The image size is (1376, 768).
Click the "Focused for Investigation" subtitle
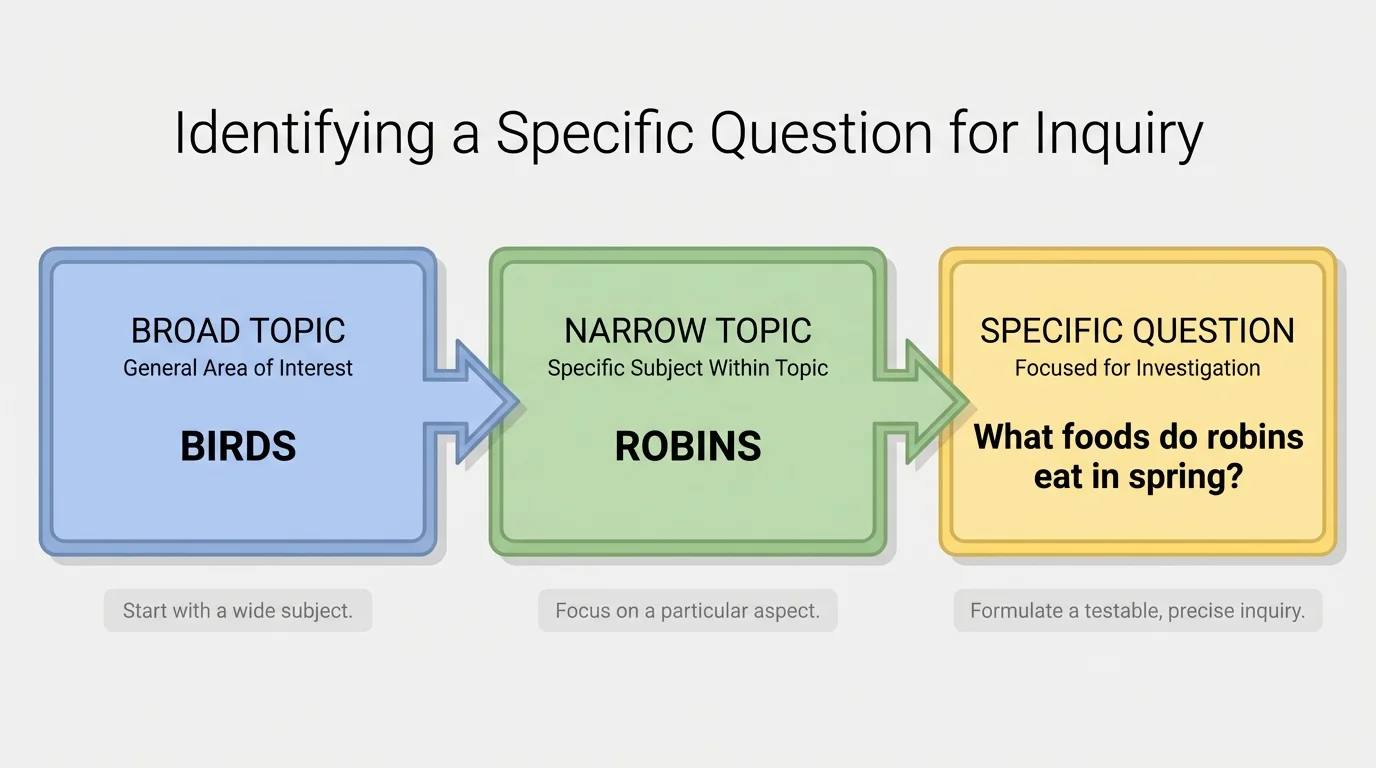point(1137,368)
